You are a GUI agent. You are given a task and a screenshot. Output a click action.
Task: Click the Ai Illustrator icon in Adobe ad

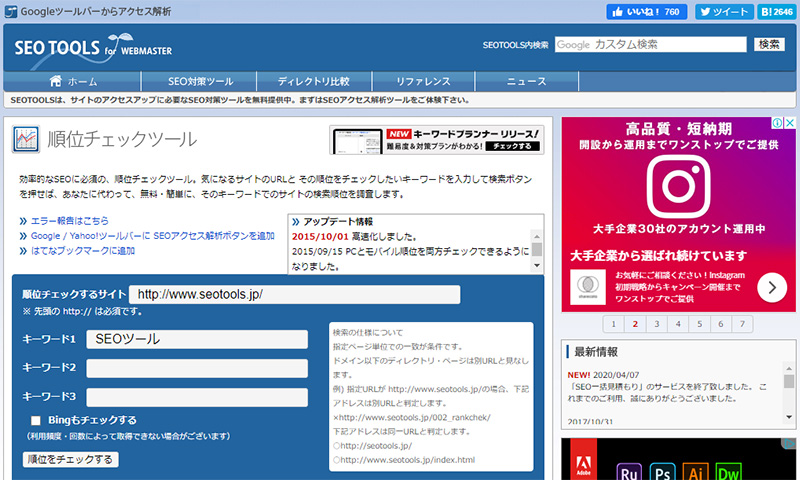(695, 472)
